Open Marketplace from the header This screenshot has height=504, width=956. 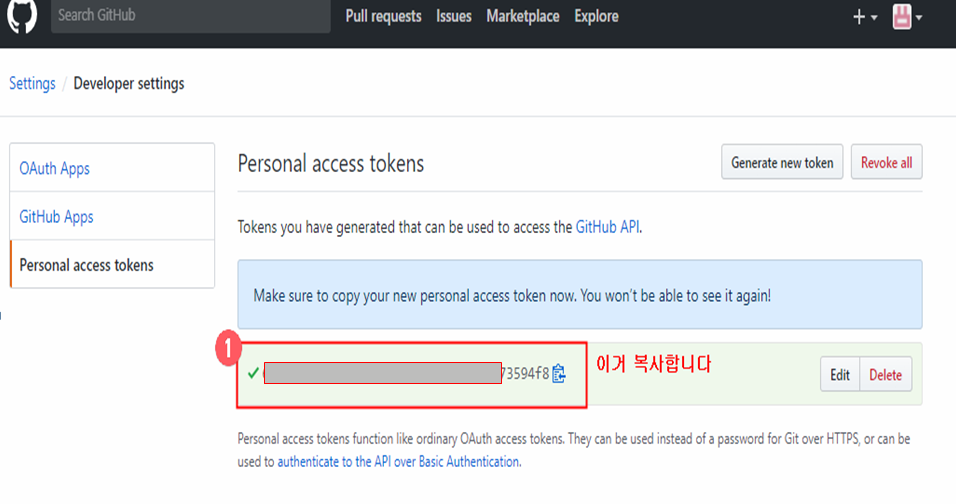[x=523, y=16]
